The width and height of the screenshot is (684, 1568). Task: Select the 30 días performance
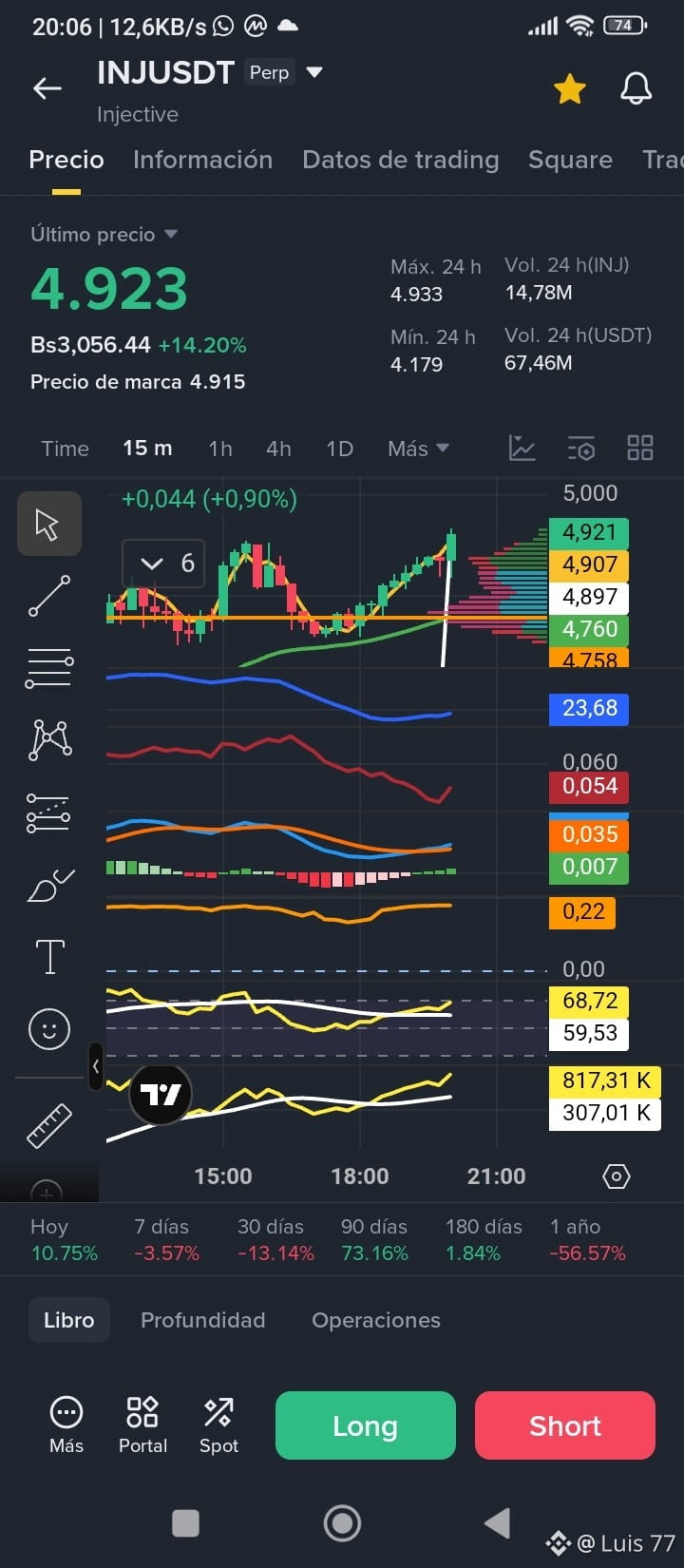[275, 1240]
